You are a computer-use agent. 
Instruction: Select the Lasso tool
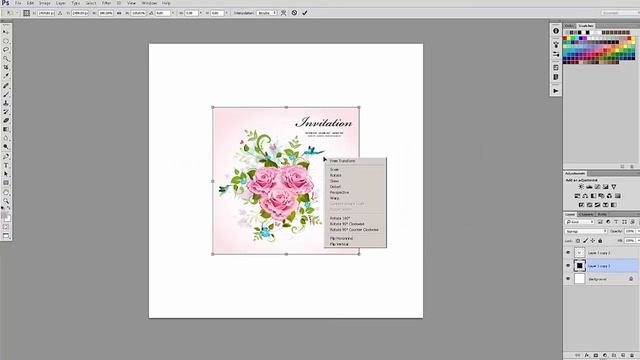6,49
